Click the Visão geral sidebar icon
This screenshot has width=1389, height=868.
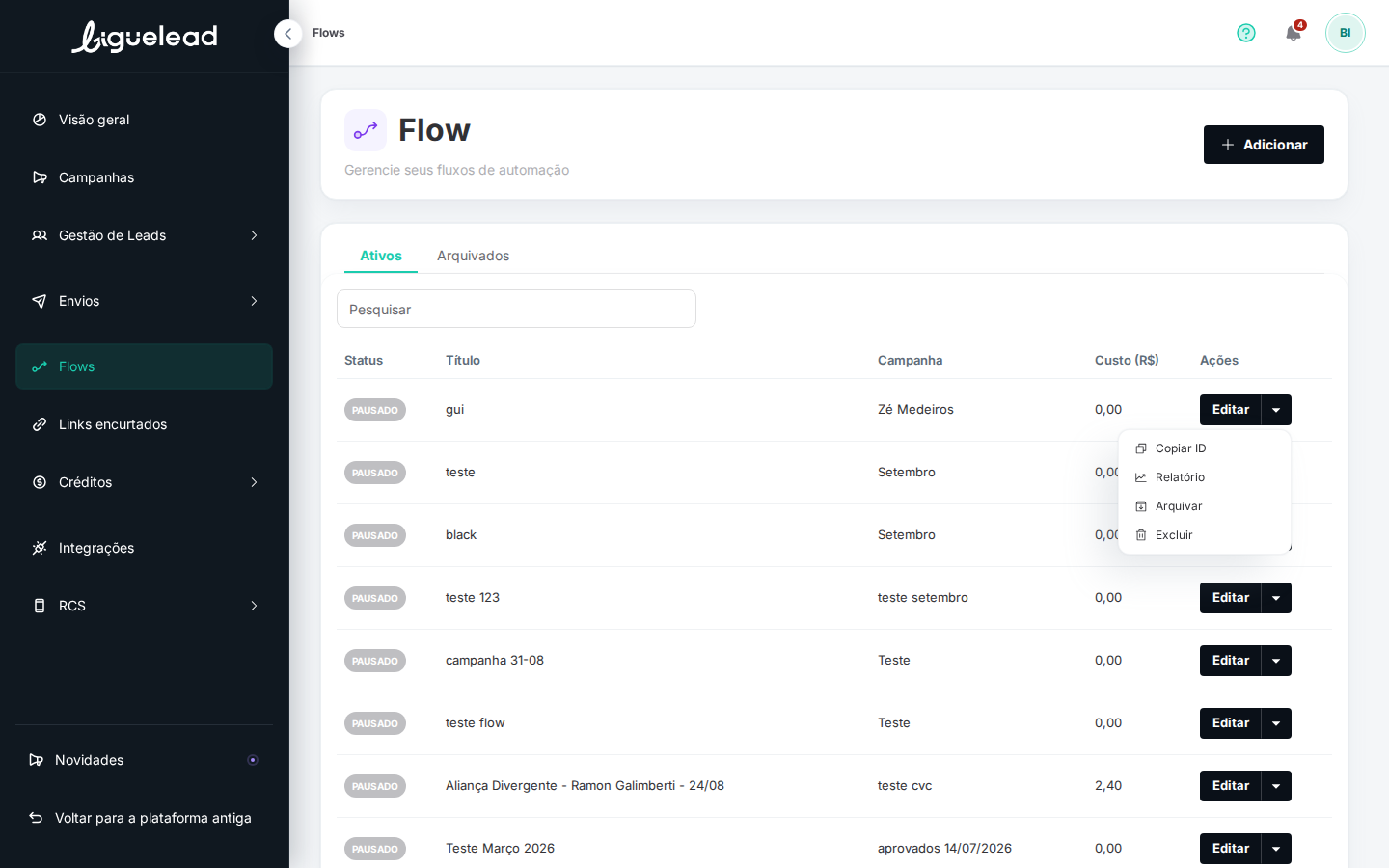click(x=40, y=120)
